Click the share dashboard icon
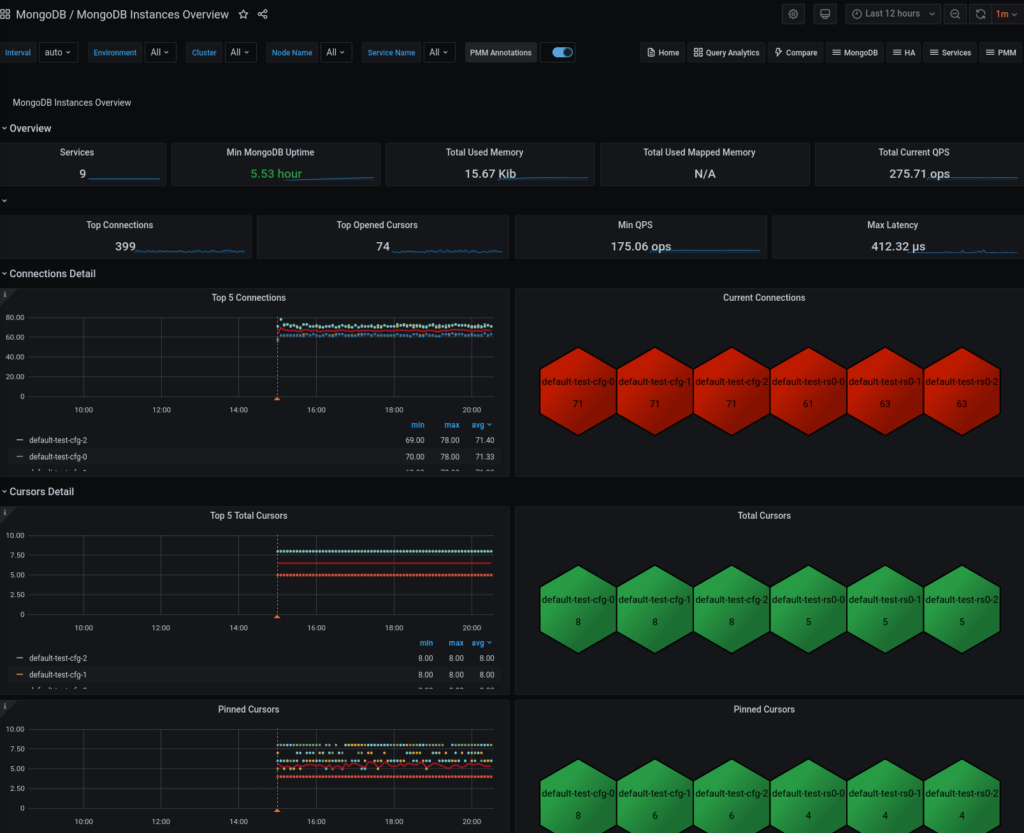The image size is (1024, 833). tap(263, 14)
